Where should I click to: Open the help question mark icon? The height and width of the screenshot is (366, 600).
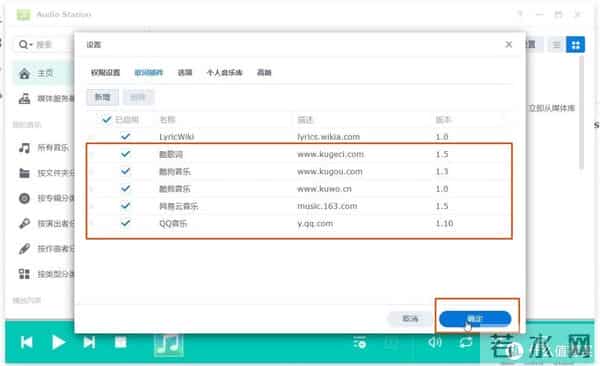[x=520, y=14]
